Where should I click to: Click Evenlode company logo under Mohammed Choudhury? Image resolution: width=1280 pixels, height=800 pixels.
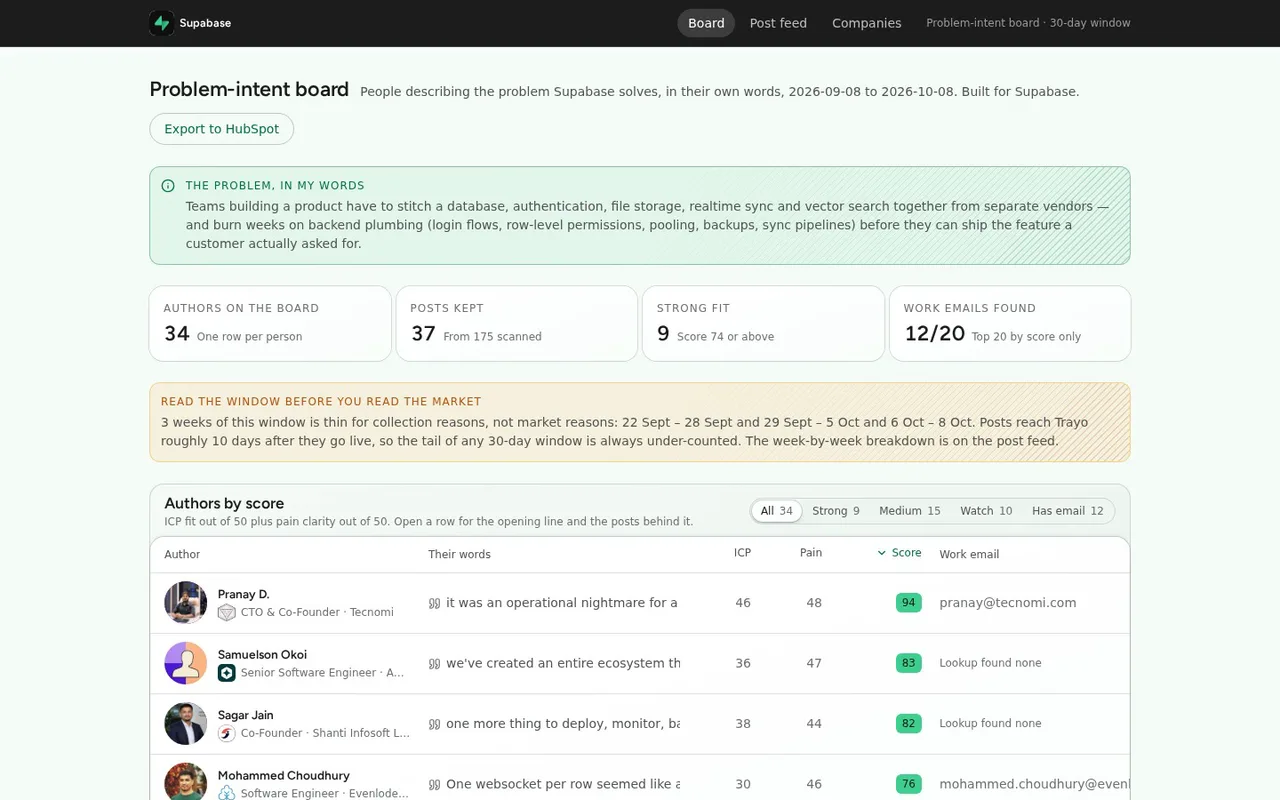click(x=227, y=793)
